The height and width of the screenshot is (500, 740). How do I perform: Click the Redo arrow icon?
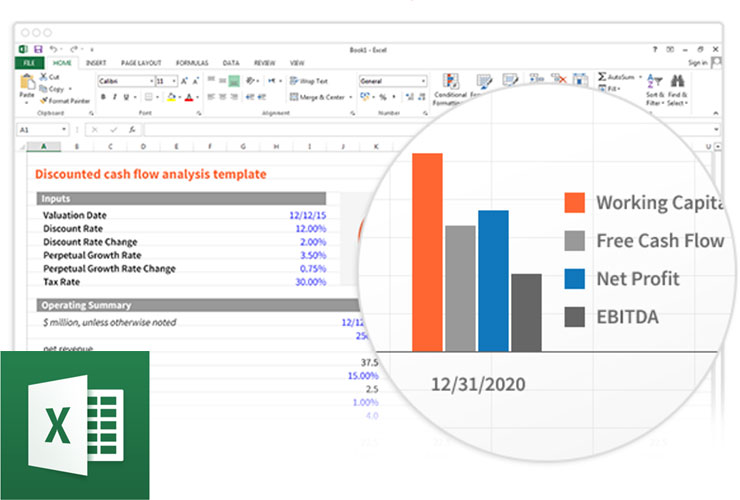pos(74,49)
